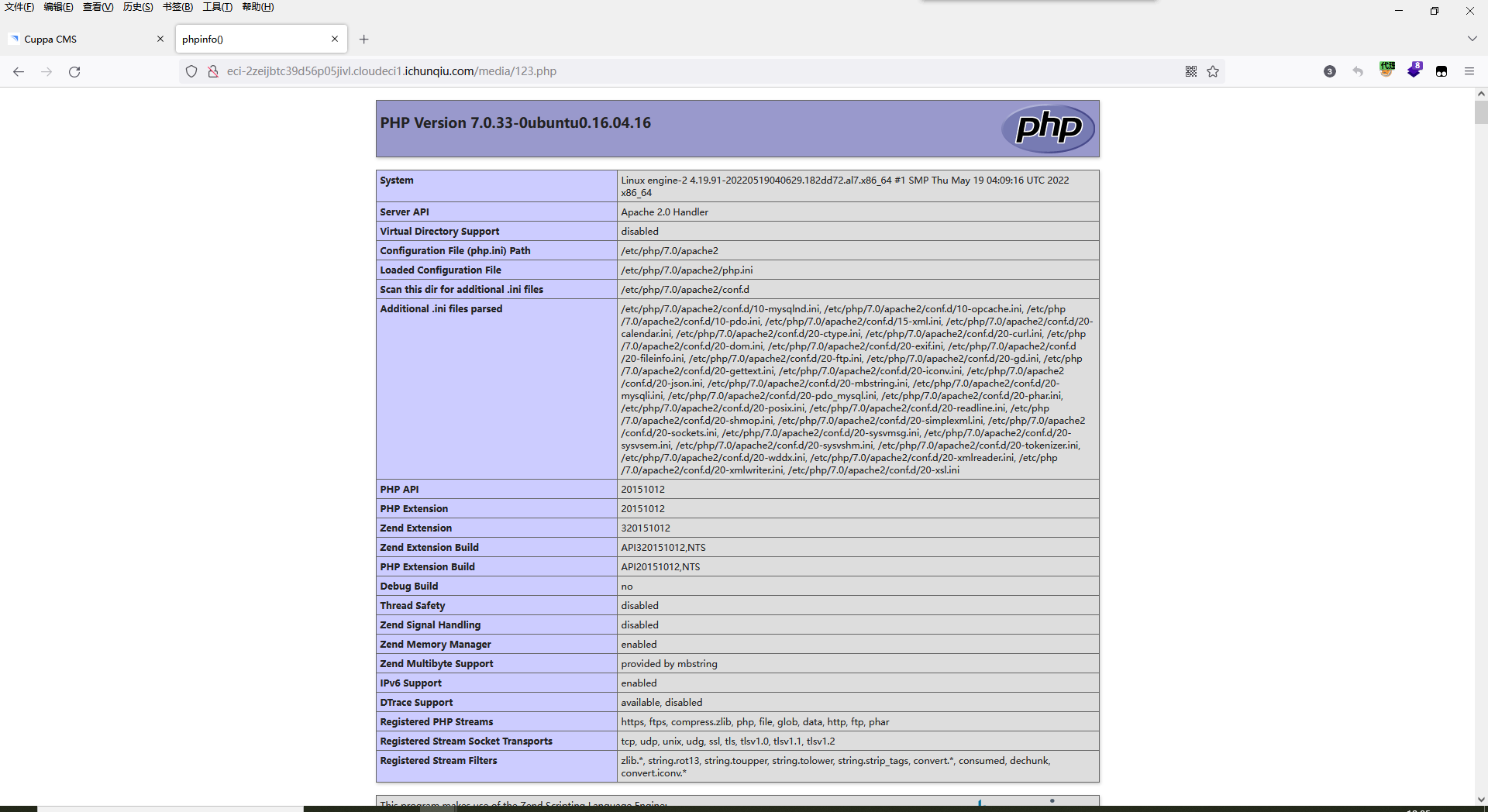
Task: Open the 帮助(H) menu
Action: tap(258, 7)
